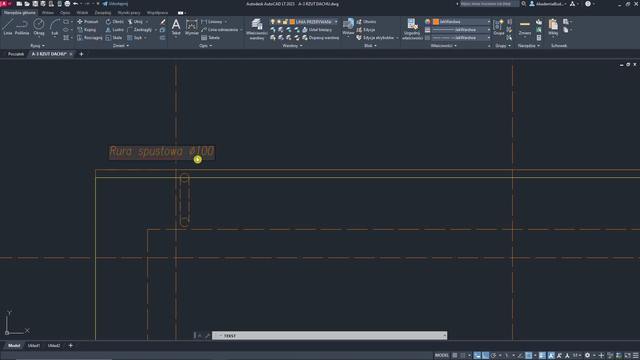Open Właściwości warstwy (layer properties)
The height and width of the screenshot is (360, 640).
click(x=257, y=29)
